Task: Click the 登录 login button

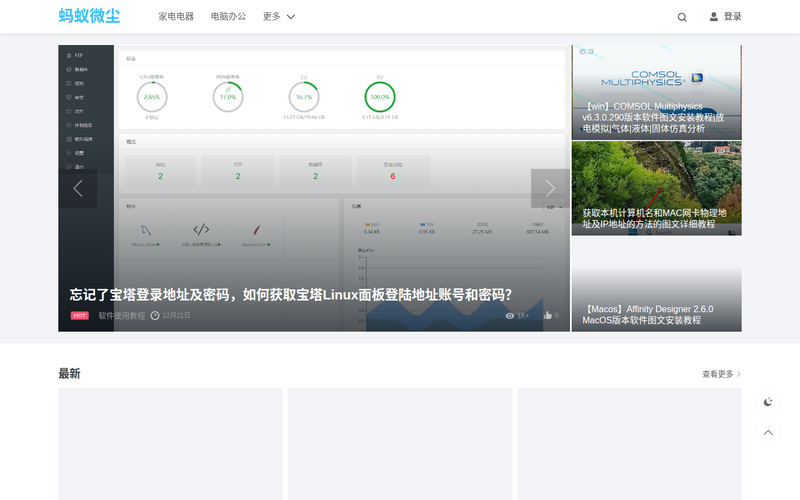Action: (x=725, y=17)
